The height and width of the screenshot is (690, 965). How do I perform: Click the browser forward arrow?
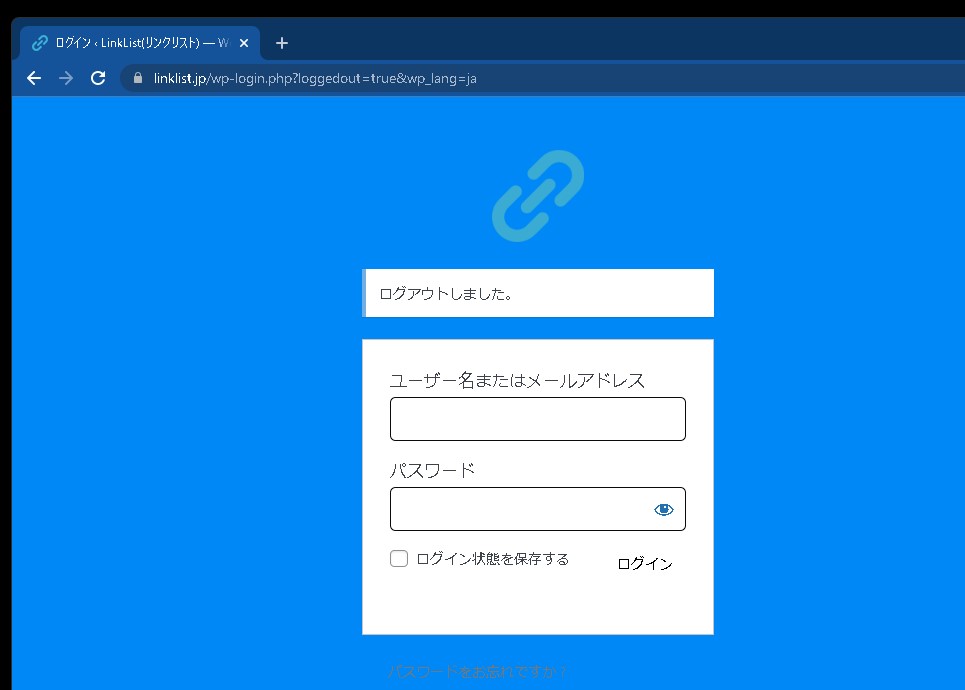[x=66, y=78]
